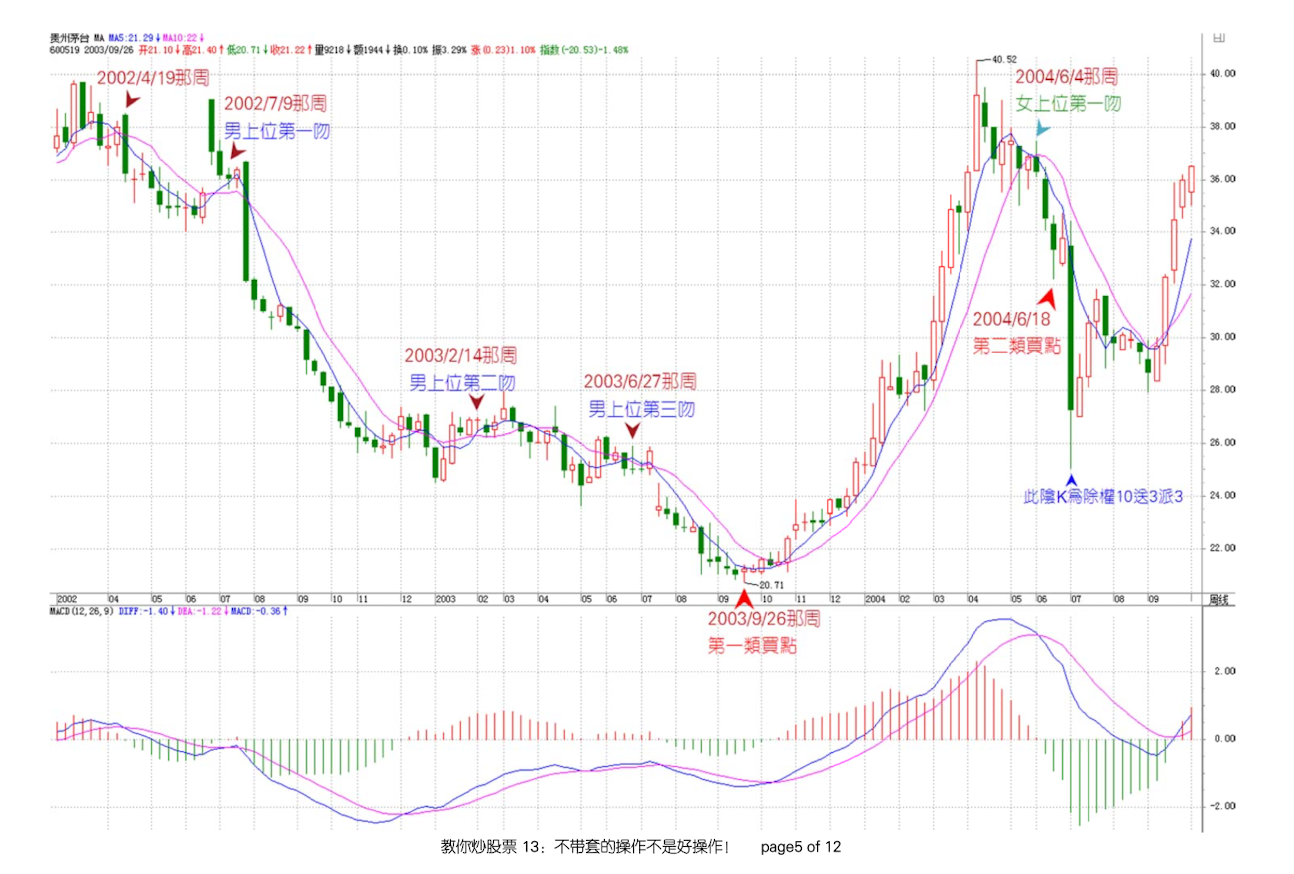Click the MA10:22 indicator label

coord(181,37)
